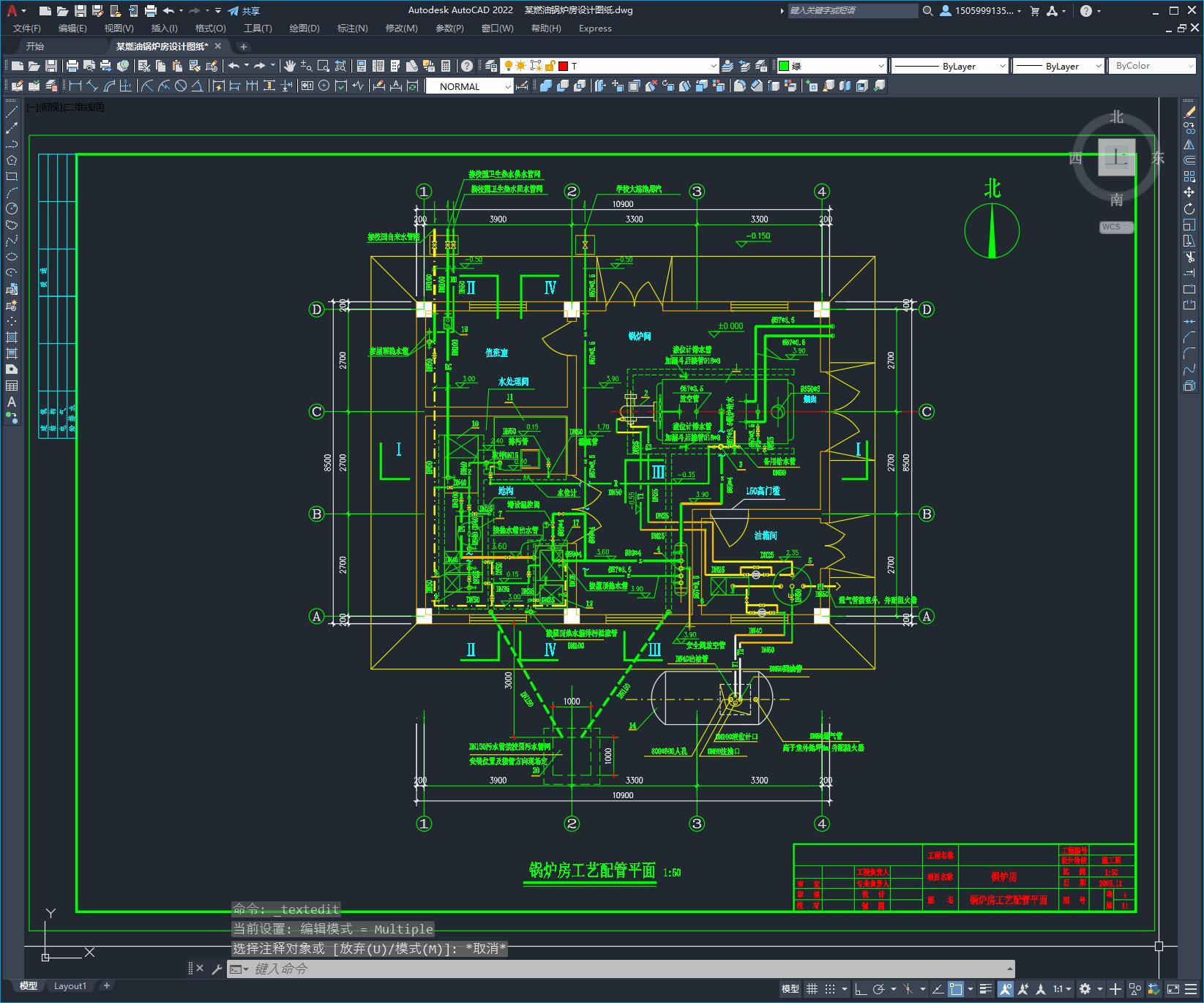The height and width of the screenshot is (1003, 1204).
Task: Open the 绘图(D) menu
Action: tap(304, 29)
